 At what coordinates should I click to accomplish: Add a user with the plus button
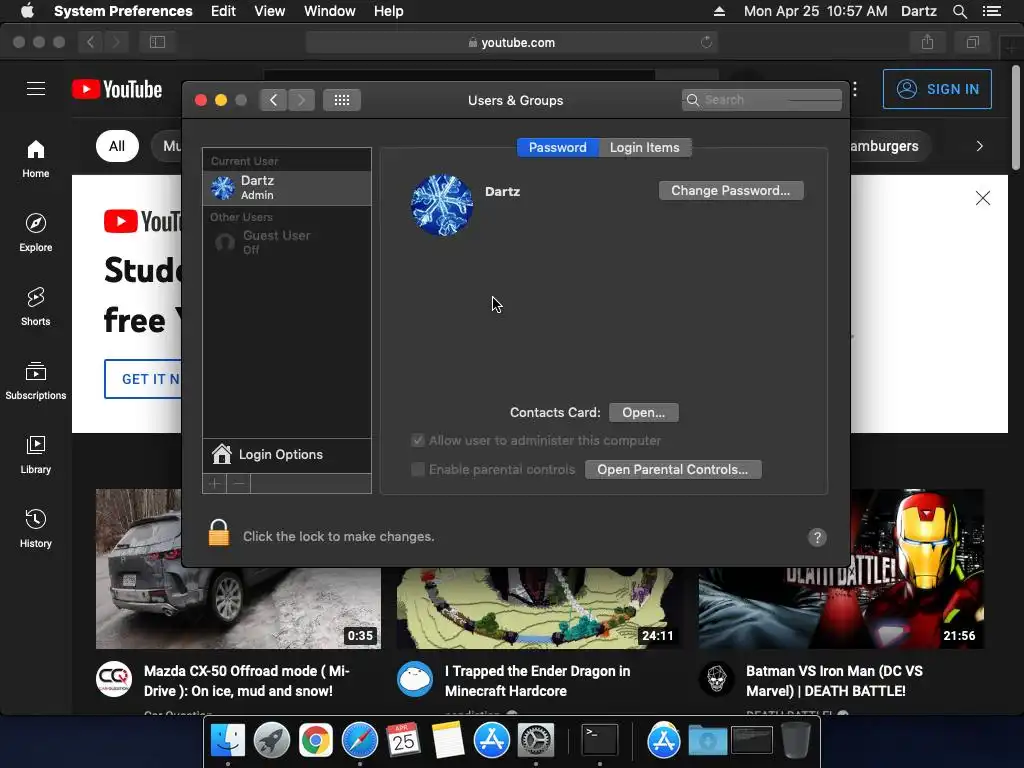(214, 483)
